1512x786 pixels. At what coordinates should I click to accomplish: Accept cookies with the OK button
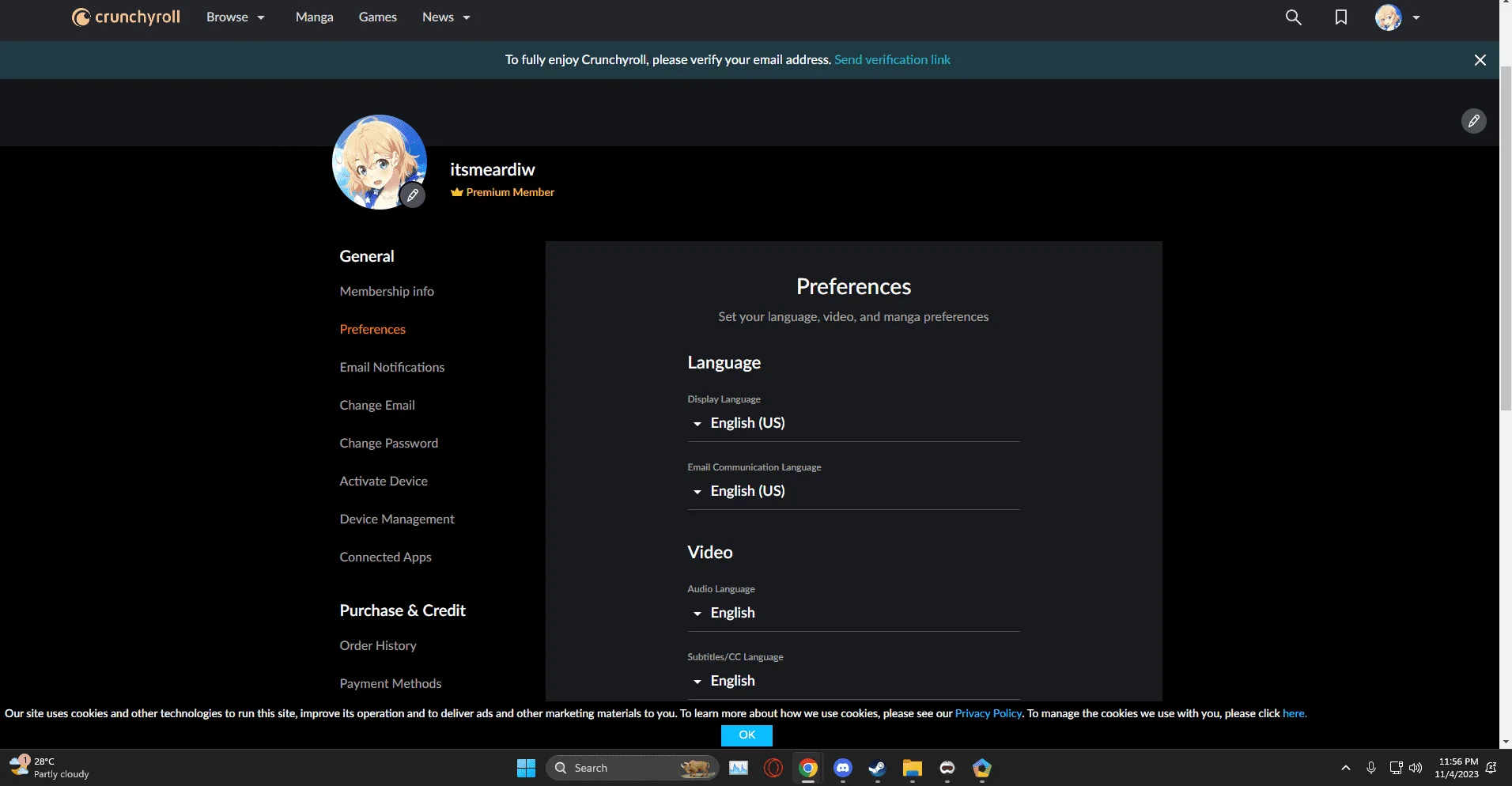[747, 735]
